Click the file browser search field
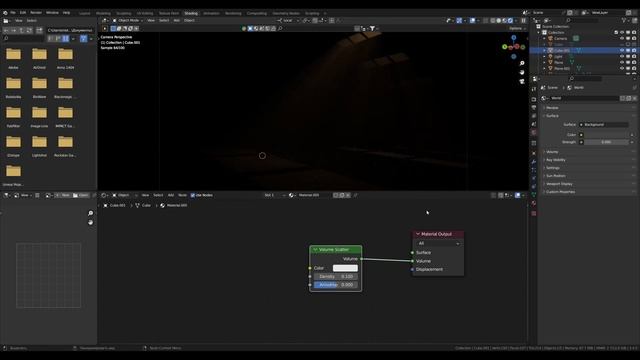Screen dimensions: 640x360 [x=24, y=38]
